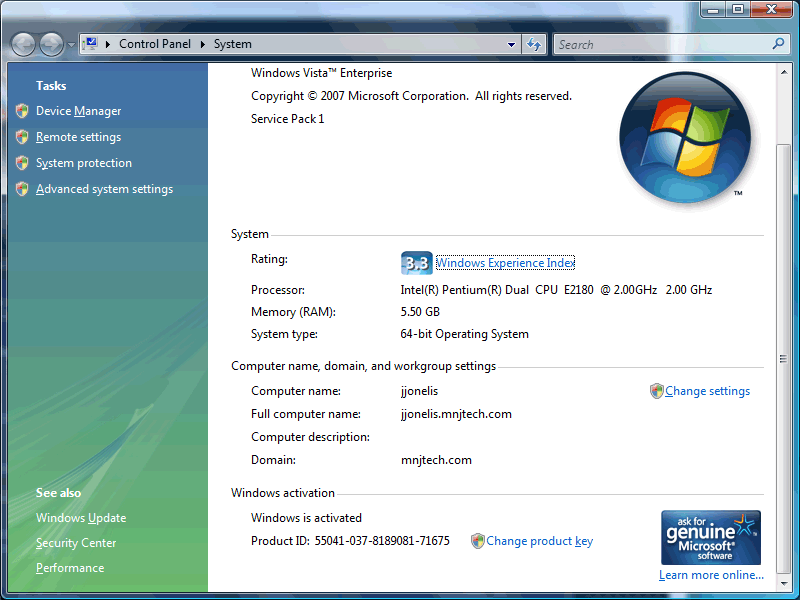Maximize the System window
This screenshot has width=800, height=600.
[738, 9]
